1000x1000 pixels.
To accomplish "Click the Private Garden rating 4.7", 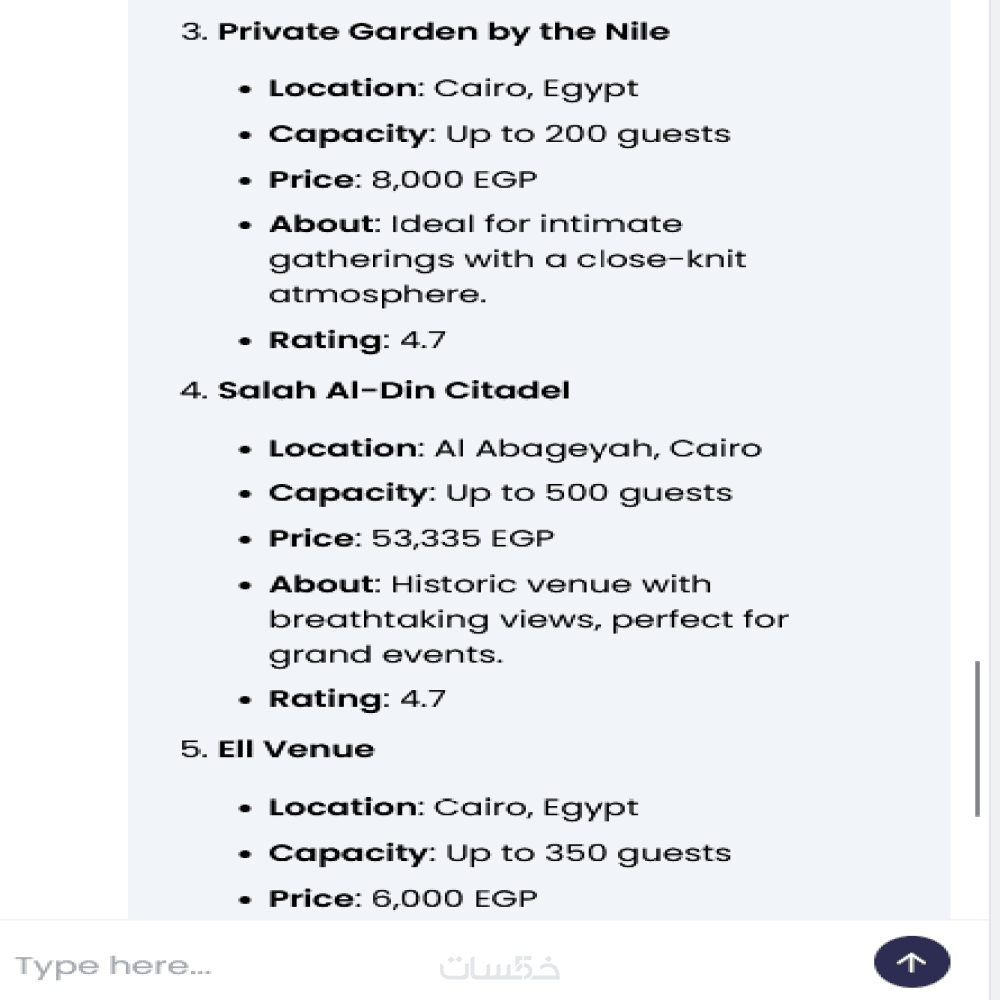I will (357, 340).
